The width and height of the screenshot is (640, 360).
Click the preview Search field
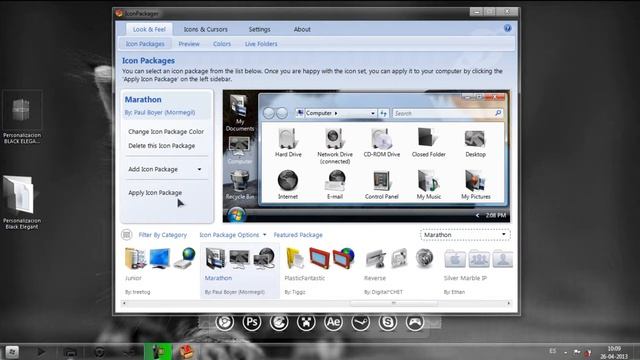[447, 113]
